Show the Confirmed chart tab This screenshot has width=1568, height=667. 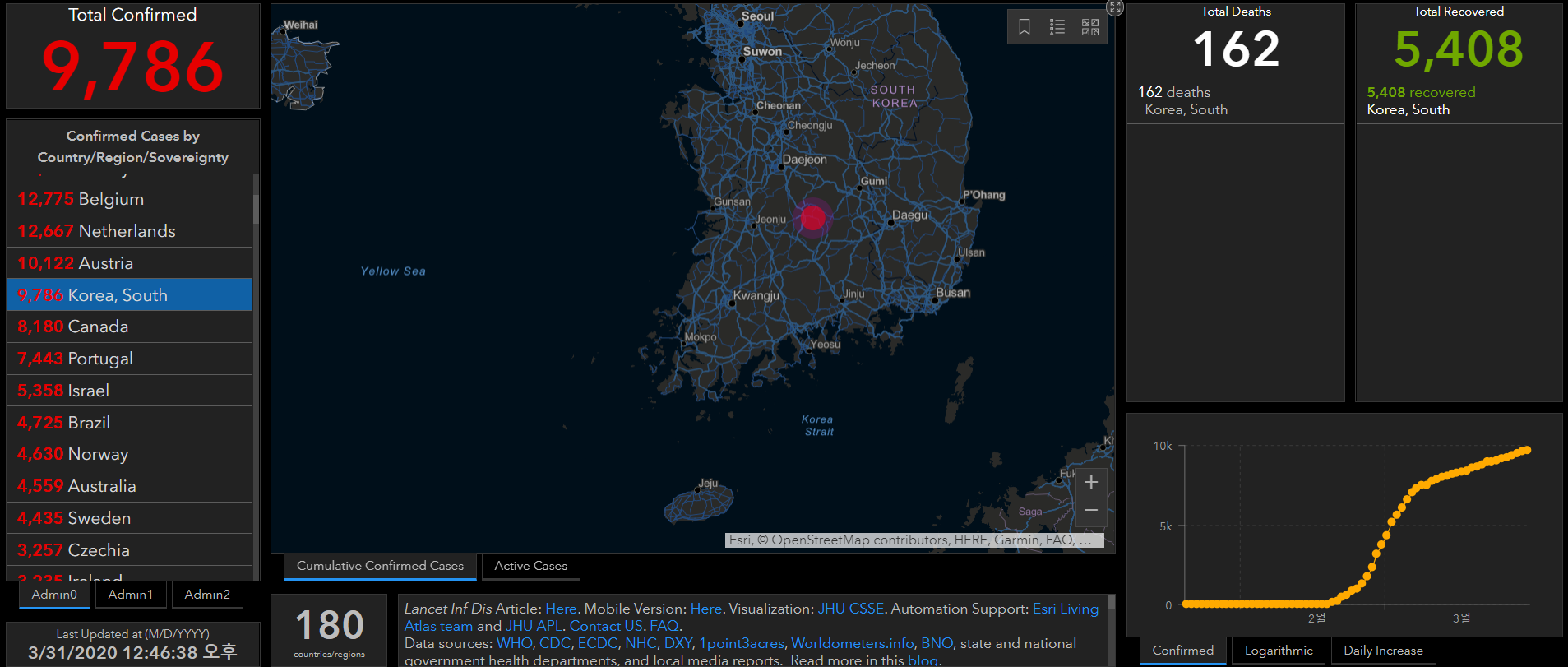click(x=1182, y=651)
